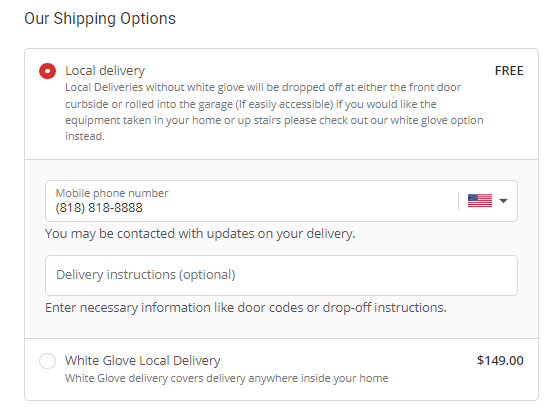Click the delivery updates contact notice
This screenshot has height=414, width=557.
coord(200,234)
